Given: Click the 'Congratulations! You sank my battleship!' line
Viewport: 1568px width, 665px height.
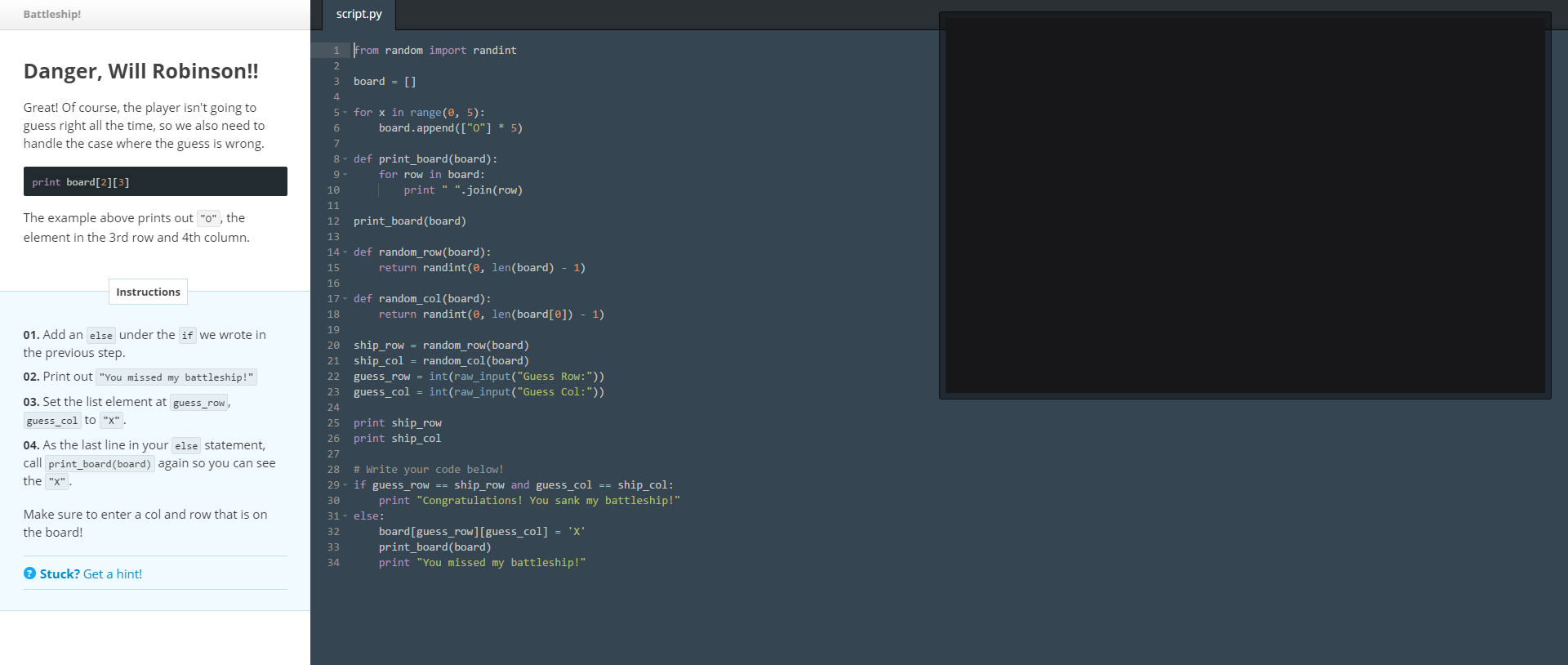Looking at the screenshot, I should 529,501.
